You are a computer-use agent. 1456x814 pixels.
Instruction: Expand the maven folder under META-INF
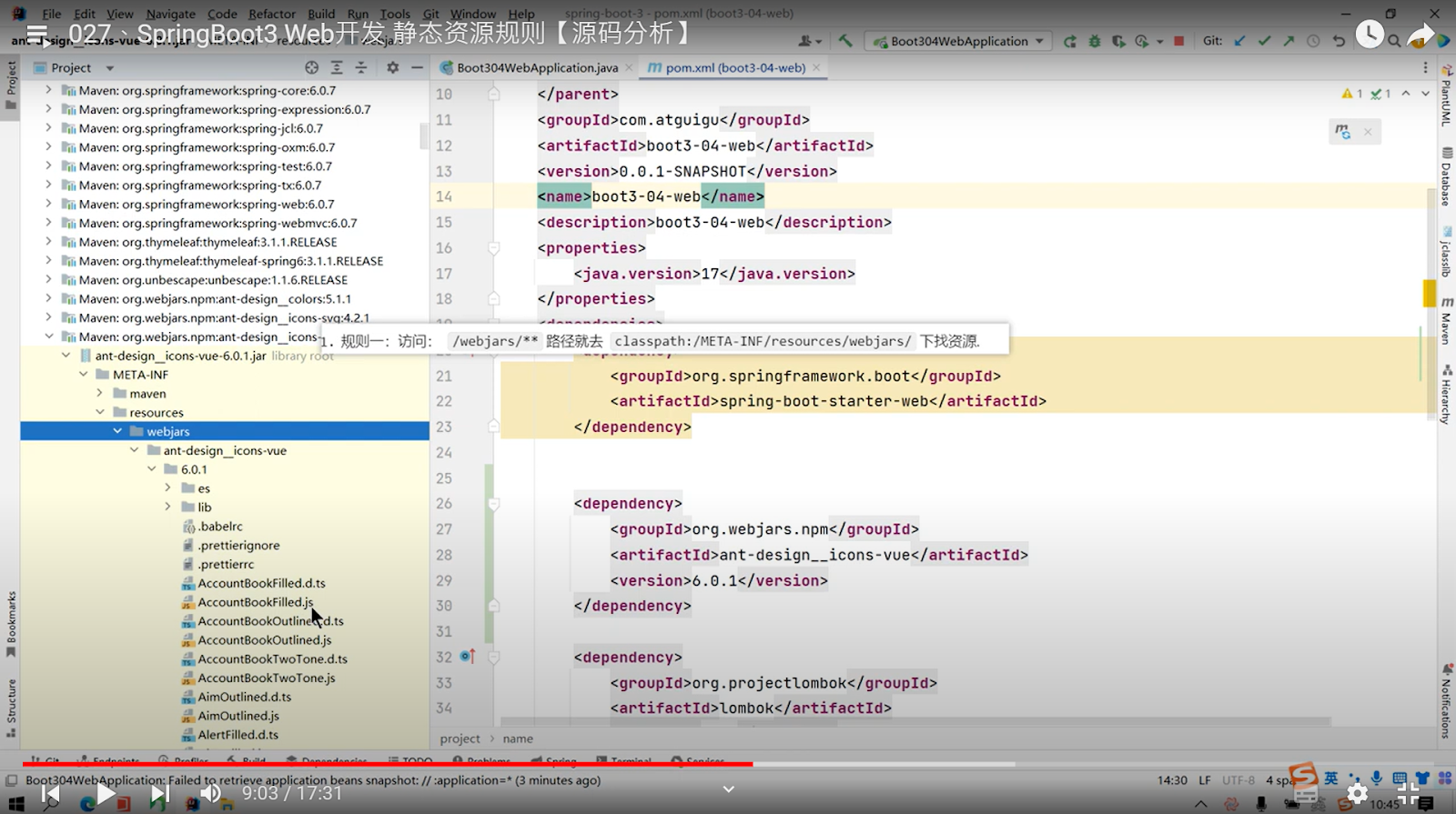pos(99,393)
